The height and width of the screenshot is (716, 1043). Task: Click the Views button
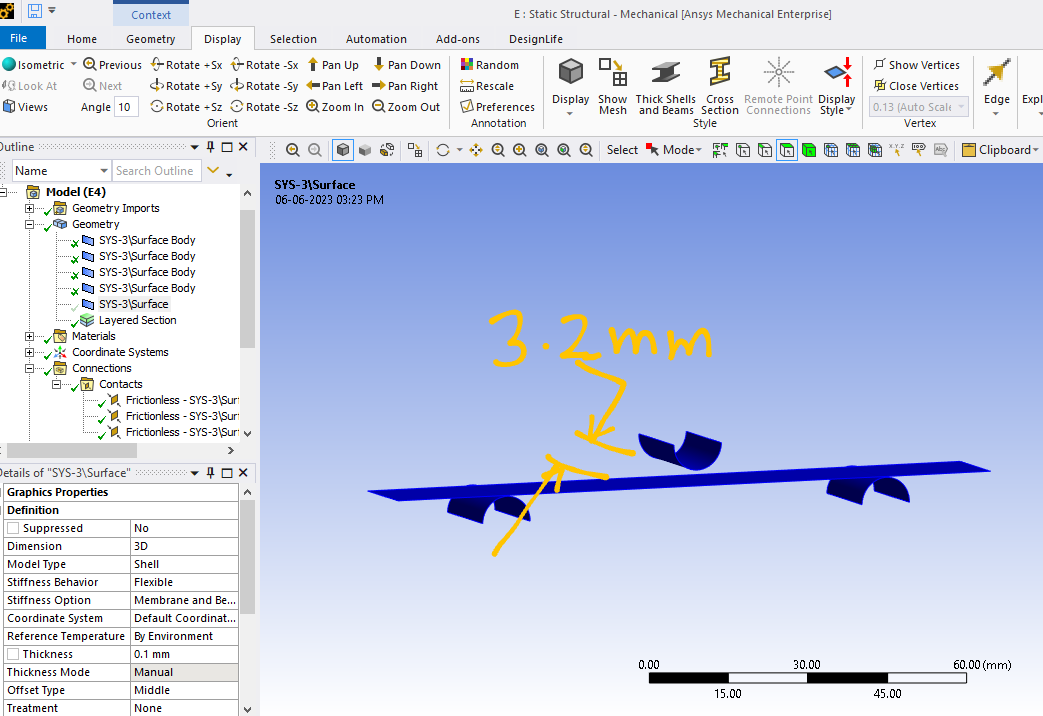(25, 107)
